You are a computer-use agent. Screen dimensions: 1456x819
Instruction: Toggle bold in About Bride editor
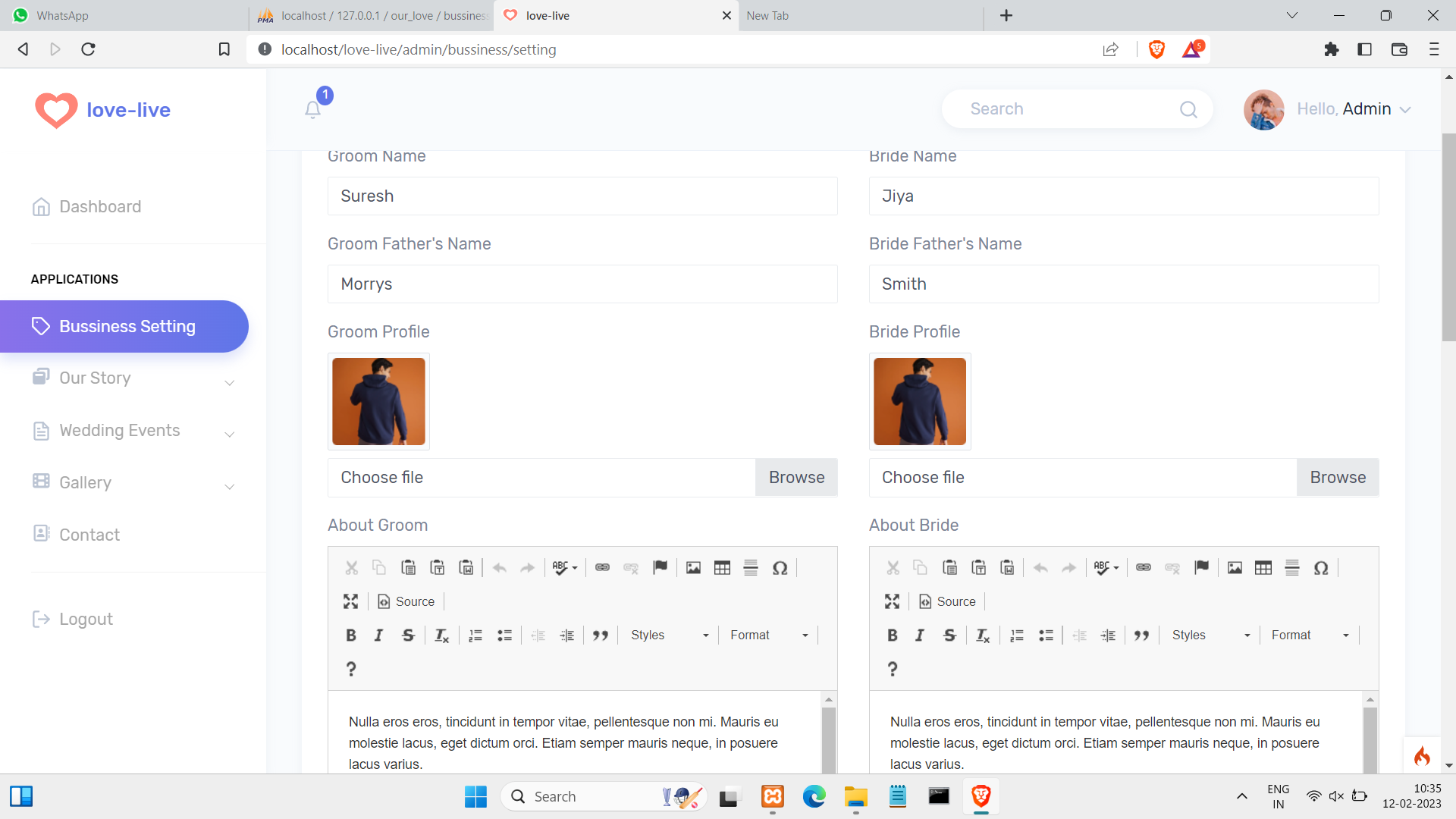[x=893, y=635]
